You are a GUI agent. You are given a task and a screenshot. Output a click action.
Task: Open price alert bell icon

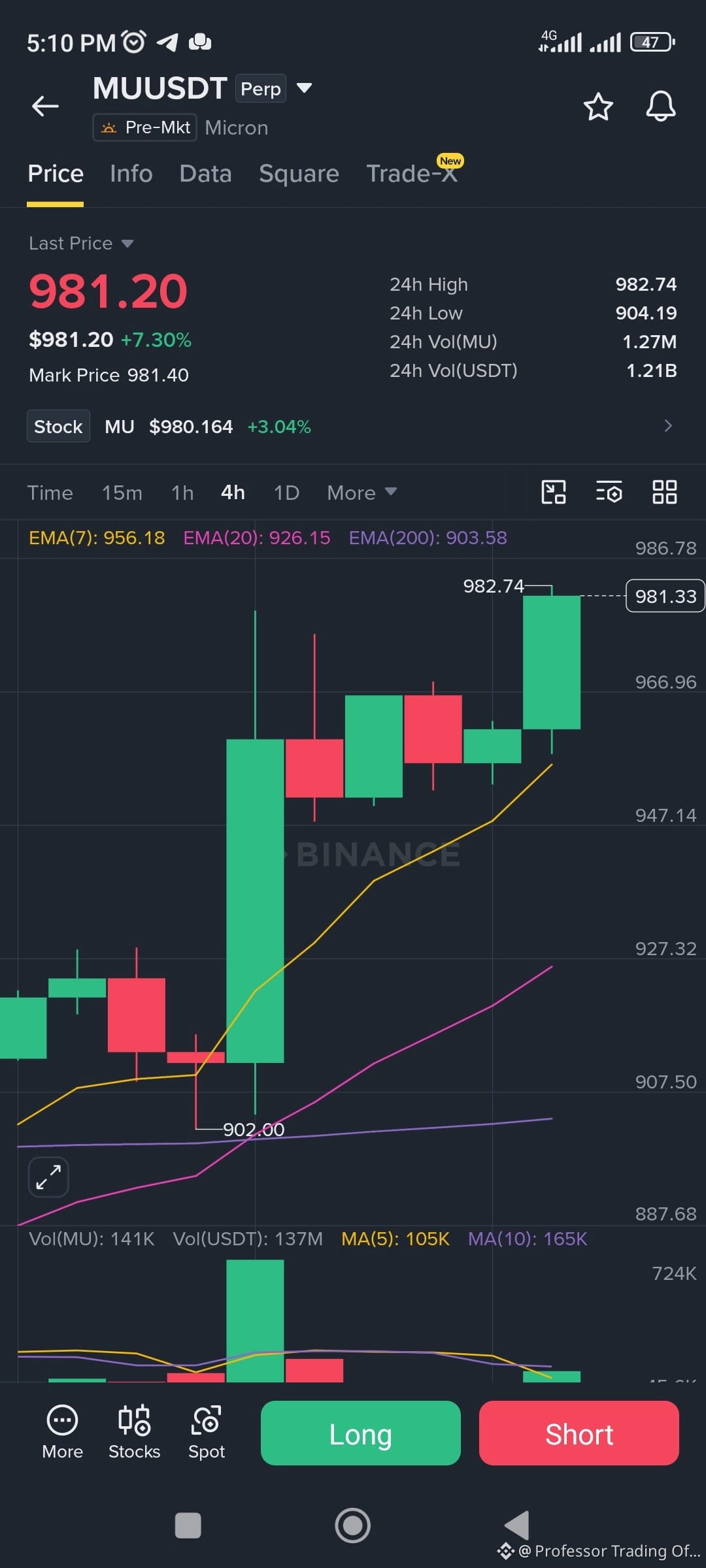[x=660, y=106]
